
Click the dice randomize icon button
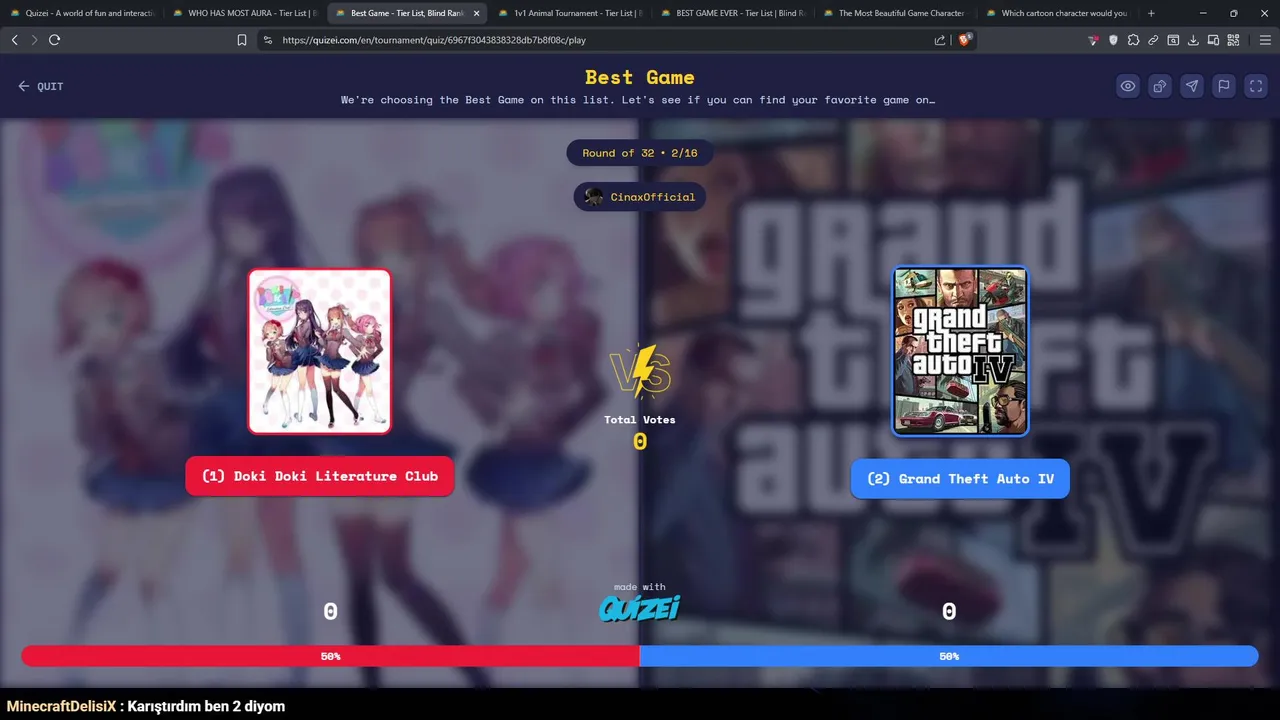[1160, 86]
